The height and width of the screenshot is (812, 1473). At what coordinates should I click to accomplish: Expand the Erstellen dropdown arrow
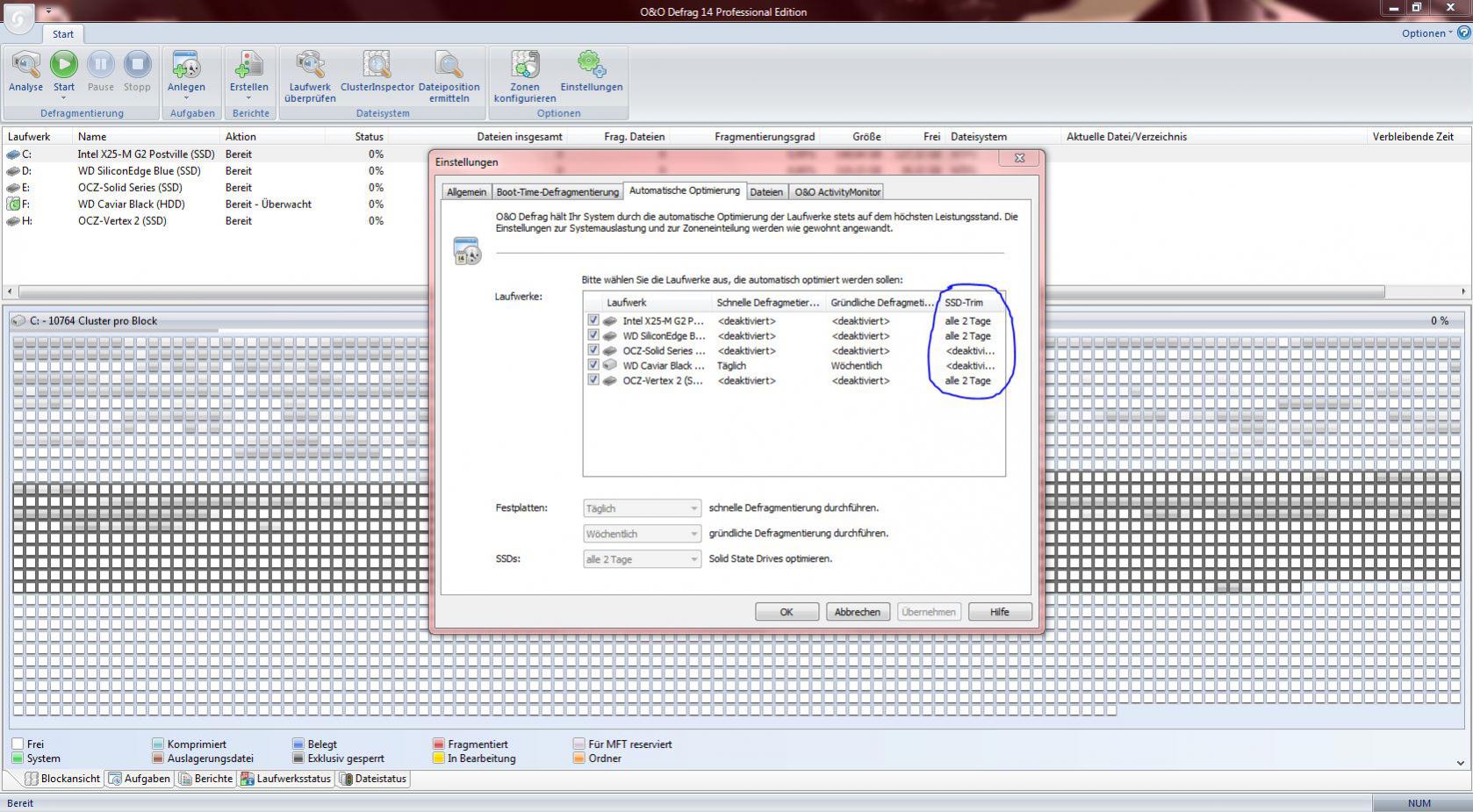tap(249, 98)
